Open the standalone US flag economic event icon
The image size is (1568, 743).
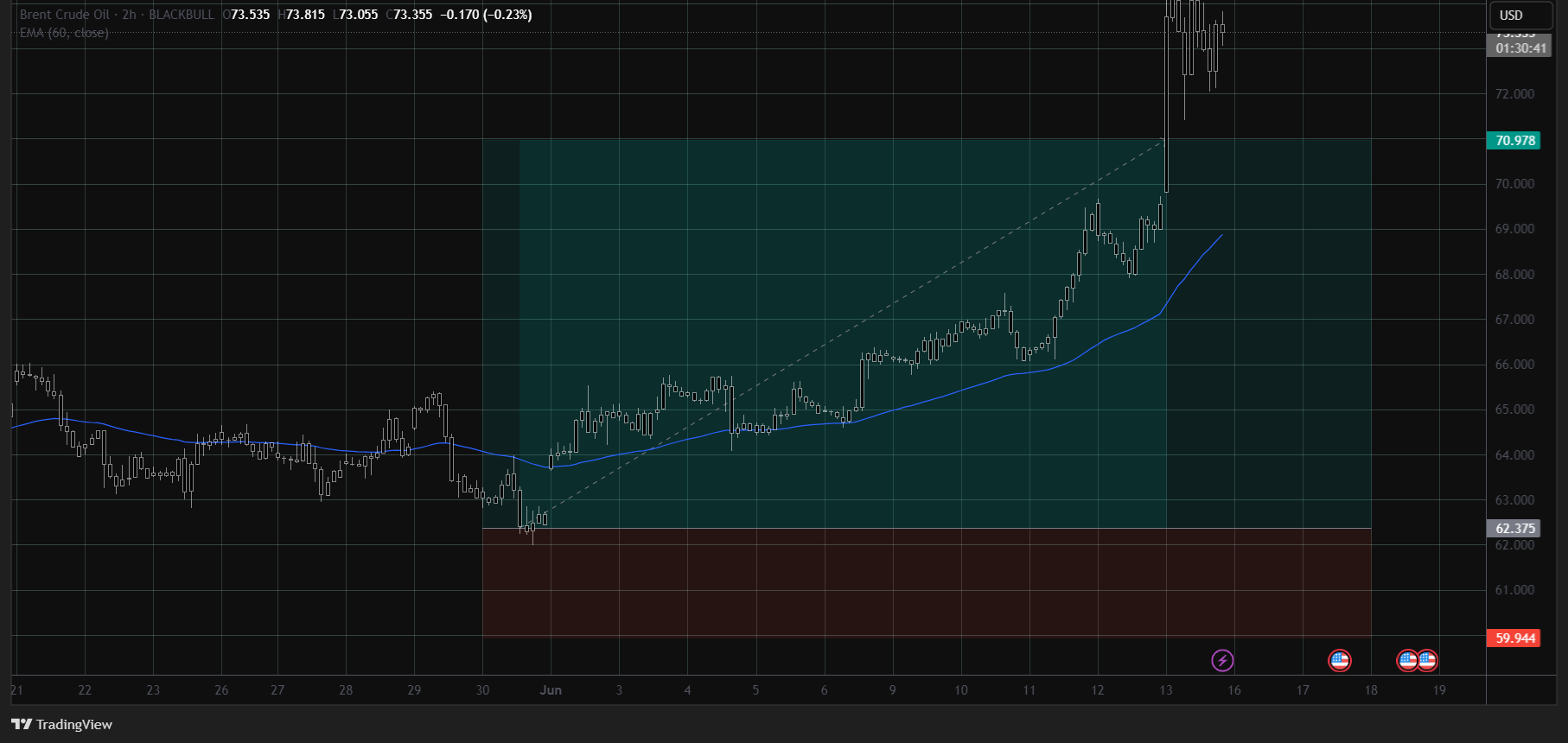pyautogui.click(x=1339, y=661)
